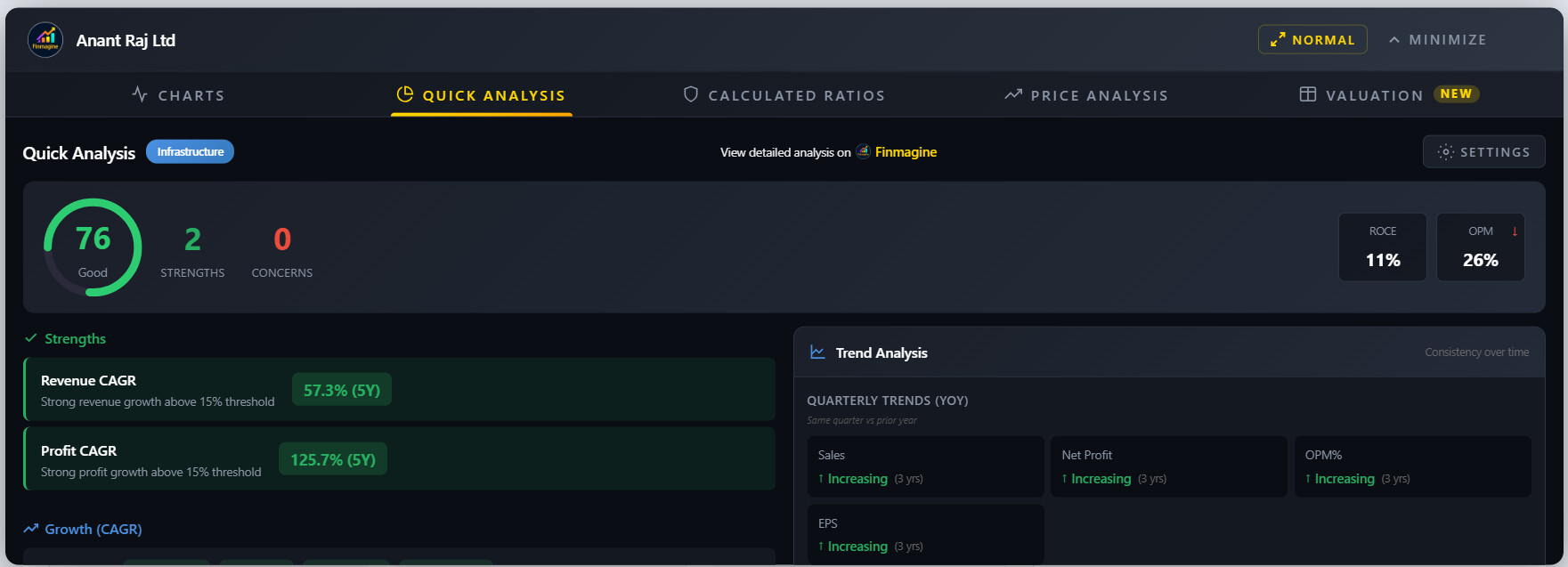The image size is (1568, 567).
Task: Click the Quick Analysis pie chart icon
Action: pos(404,94)
